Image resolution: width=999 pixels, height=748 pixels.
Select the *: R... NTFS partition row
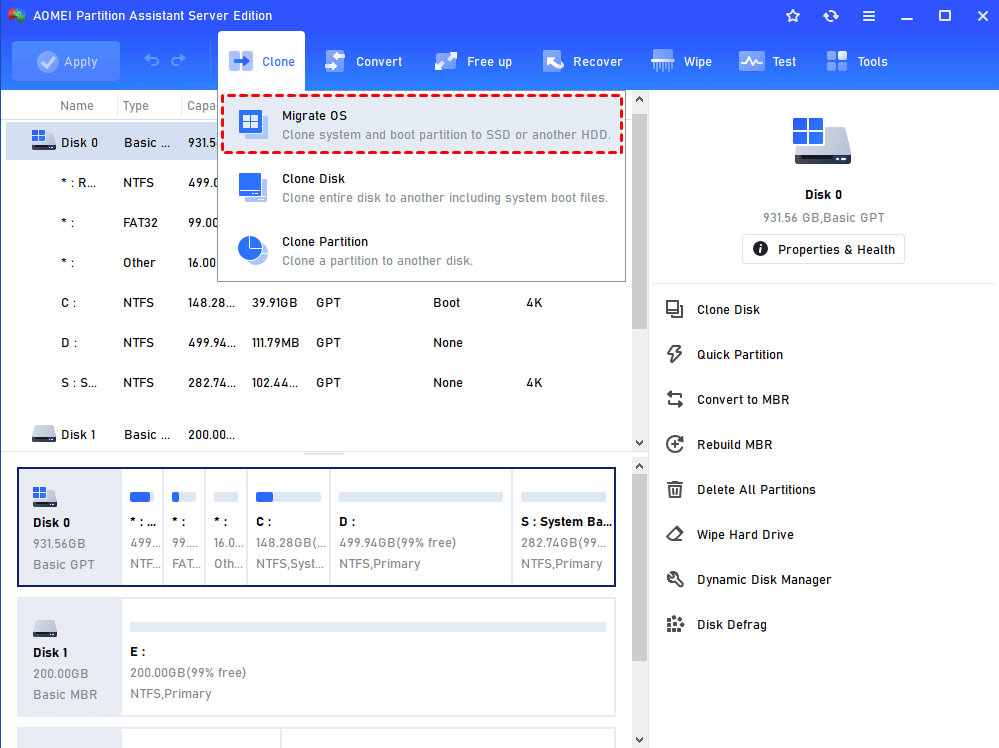tap(111, 182)
